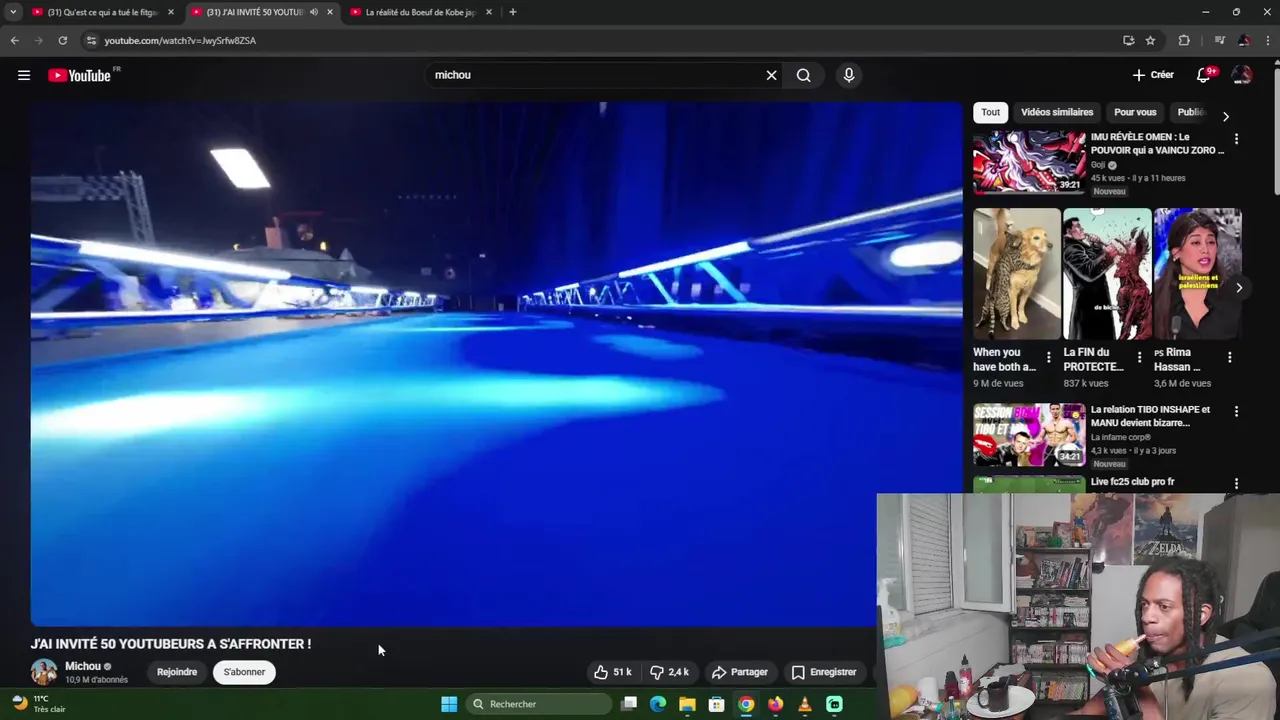Screen dimensions: 1280x720
Task: Open the notifications bell
Action: point(1204,75)
